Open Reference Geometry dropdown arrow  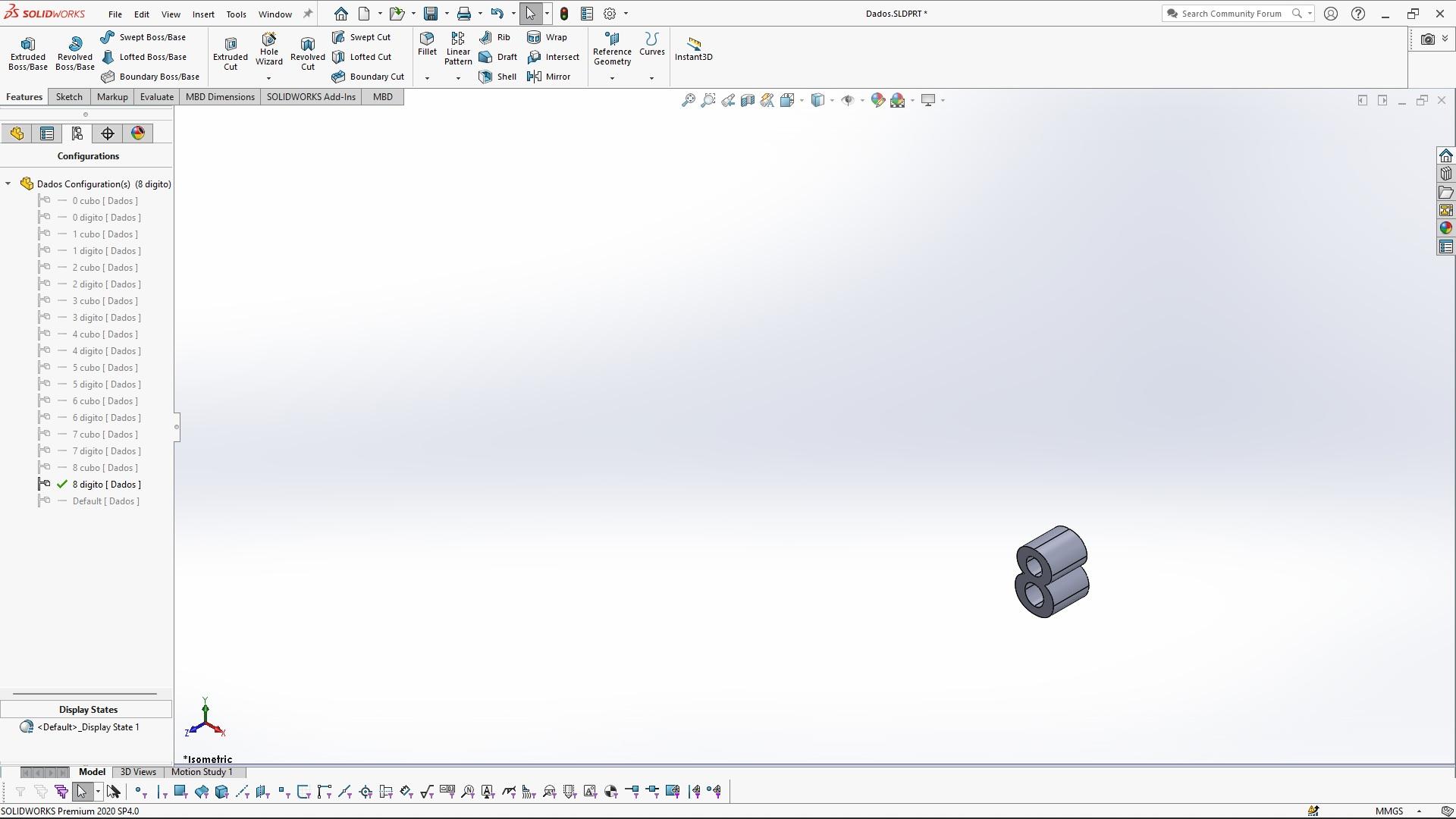point(612,78)
